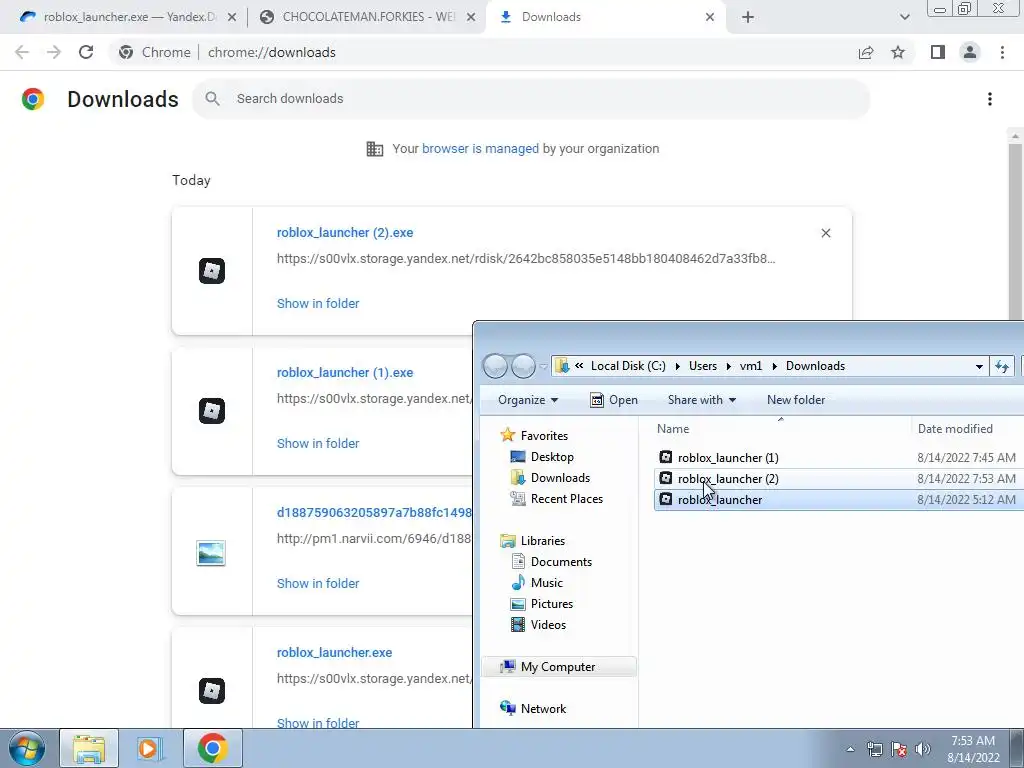Open the Downloads page more-actions menu
This screenshot has width=1024, height=768.
[990, 99]
